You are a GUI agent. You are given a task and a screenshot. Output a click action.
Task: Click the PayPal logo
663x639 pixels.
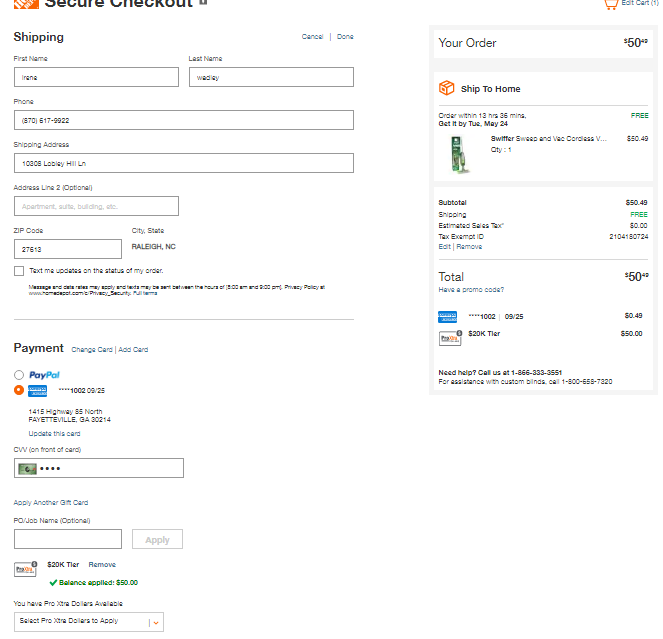[44, 375]
